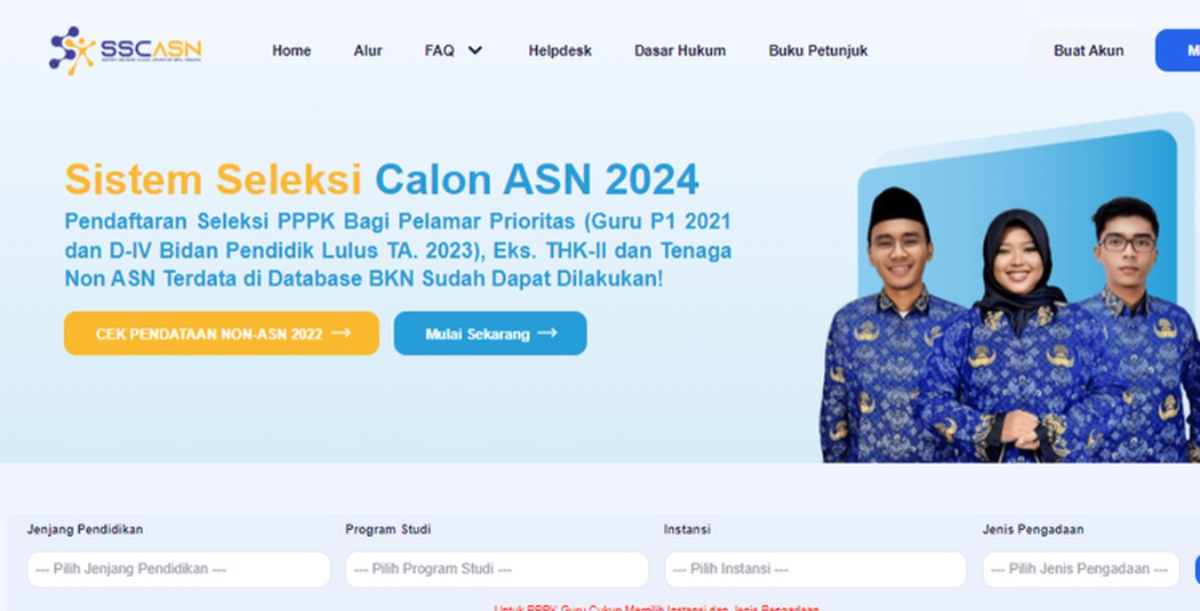Open Buku Petunjuk from navigation

pyautogui.click(x=818, y=50)
